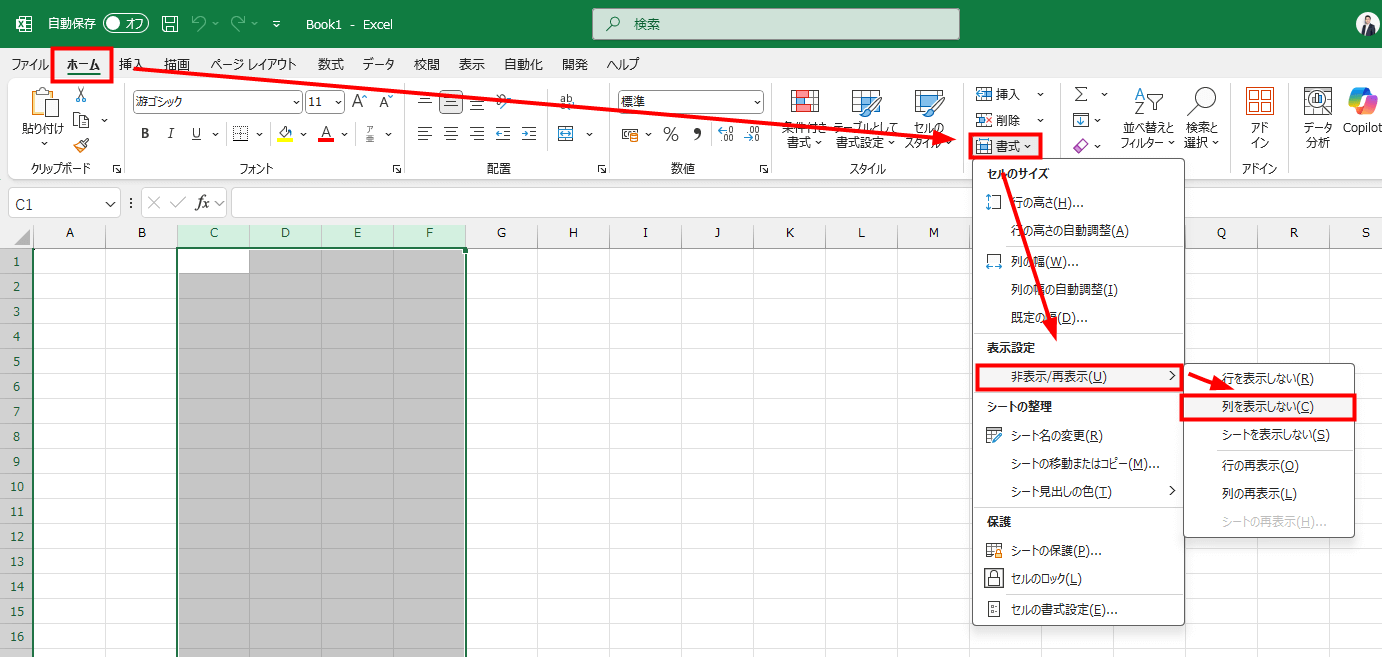Apply Bold formatting
The width and height of the screenshot is (1382, 657).
pyautogui.click(x=145, y=134)
